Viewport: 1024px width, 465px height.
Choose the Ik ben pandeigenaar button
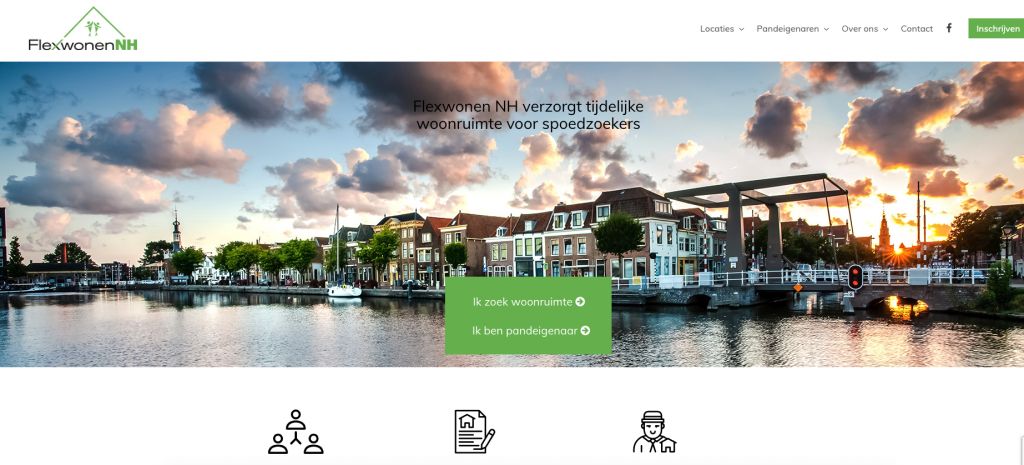(525, 330)
